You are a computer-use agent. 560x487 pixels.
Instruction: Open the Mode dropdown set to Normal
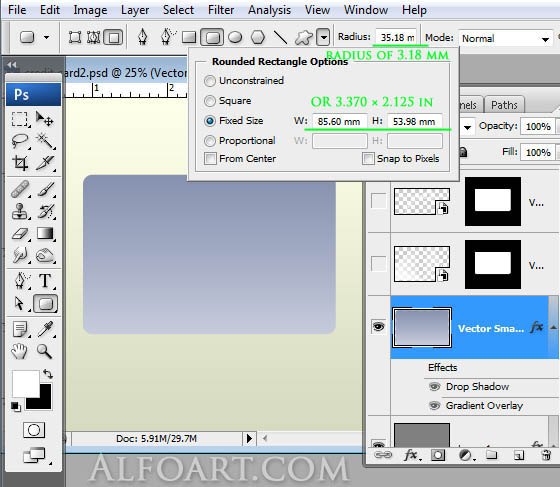tap(505, 39)
